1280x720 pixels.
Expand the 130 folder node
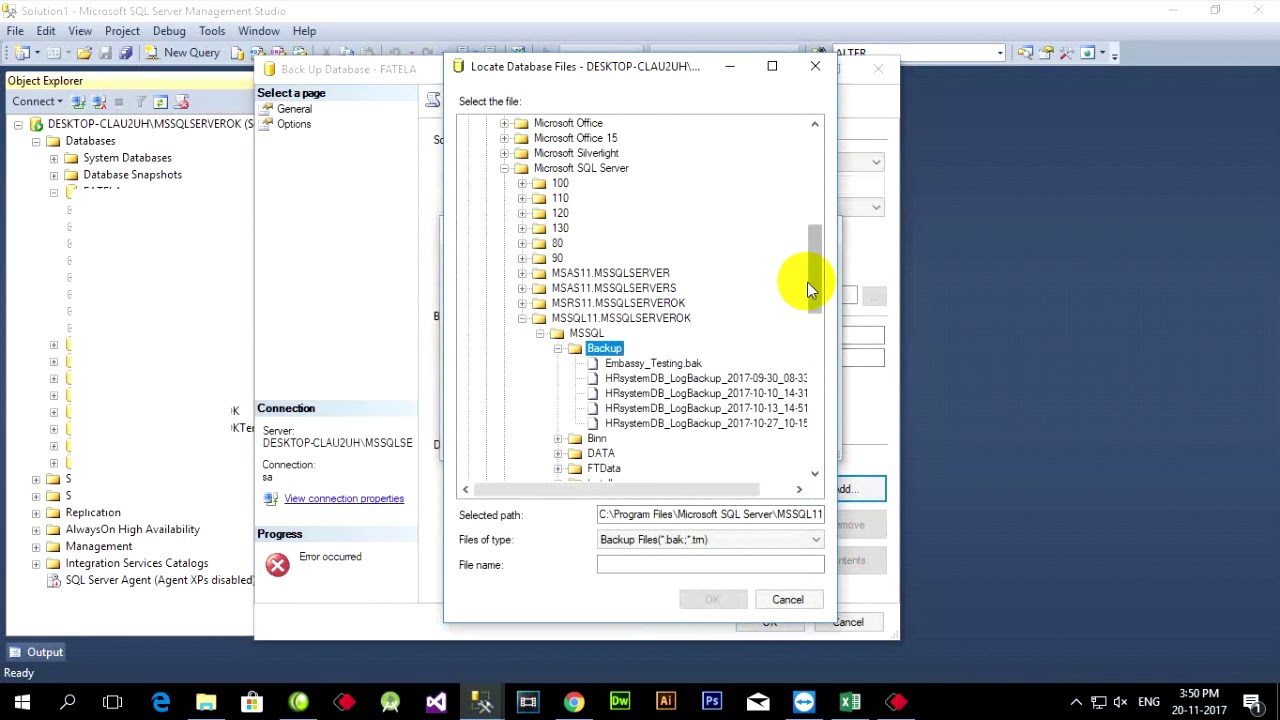522,228
